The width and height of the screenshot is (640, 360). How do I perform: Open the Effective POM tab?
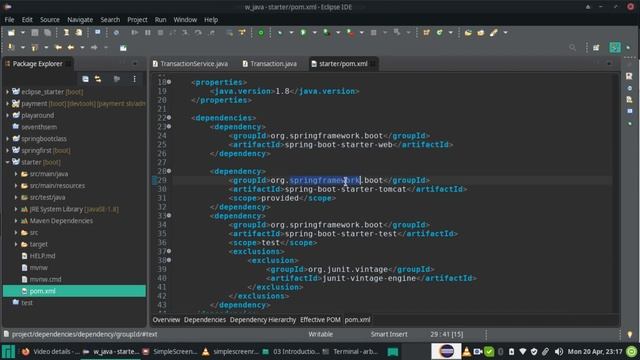(320, 320)
